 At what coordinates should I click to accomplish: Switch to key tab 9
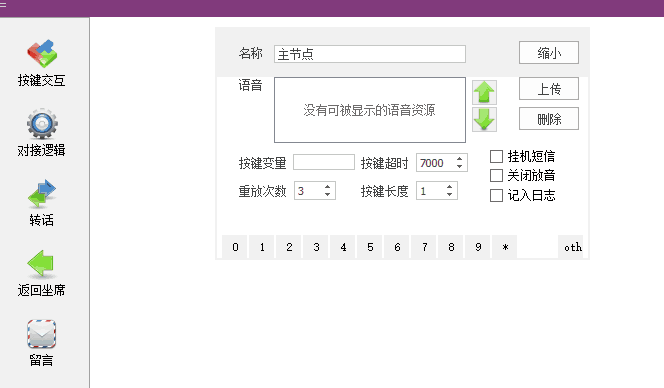point(478,247)
